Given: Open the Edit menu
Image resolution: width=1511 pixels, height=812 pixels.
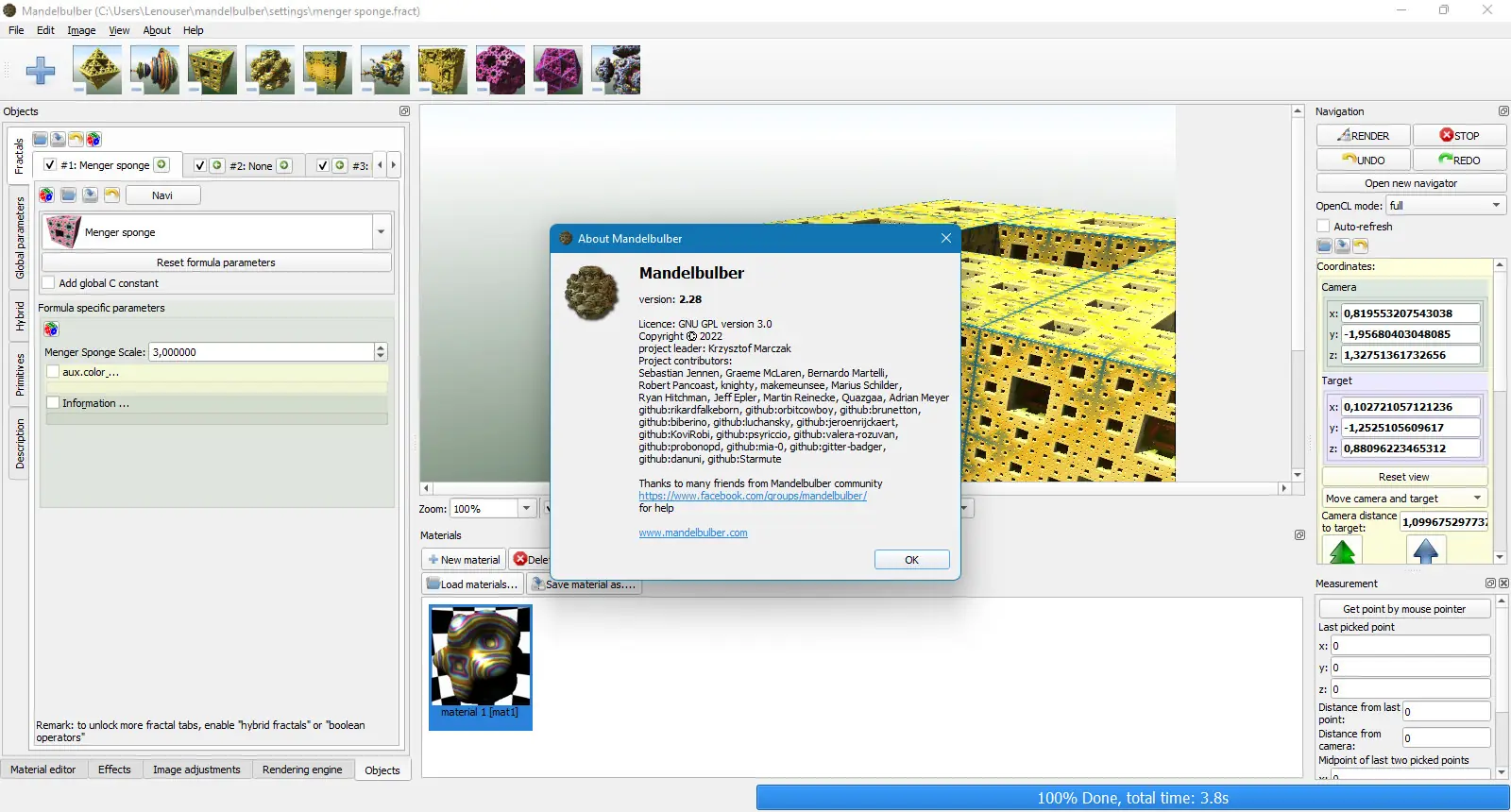Looking at the screenshot, I should (x=45, y=30).
